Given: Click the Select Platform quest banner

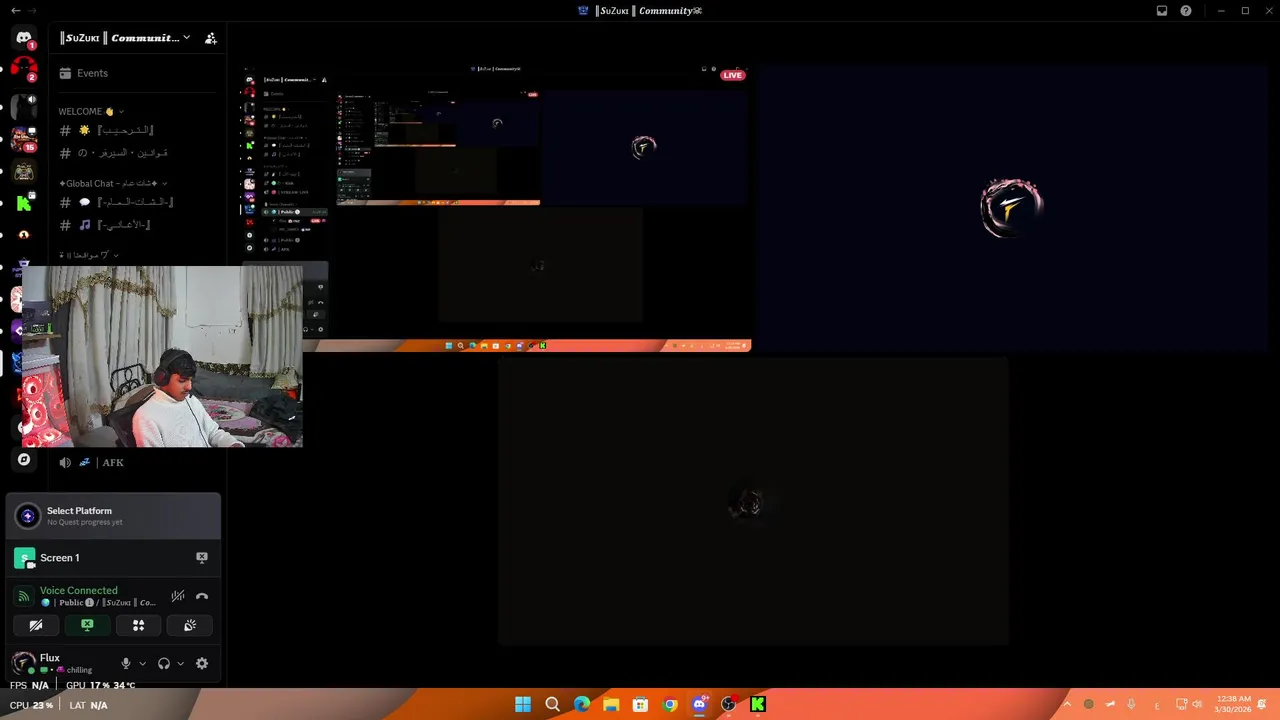Looking at the screenshot, I should 113,516.
